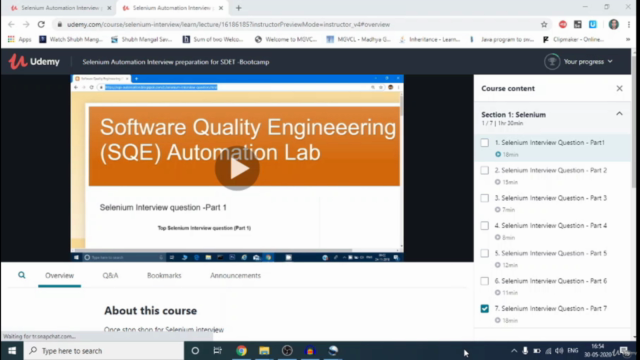Open Your progress dropdown
This screenshot has width=640, height=360.
(x=588, y=62)
